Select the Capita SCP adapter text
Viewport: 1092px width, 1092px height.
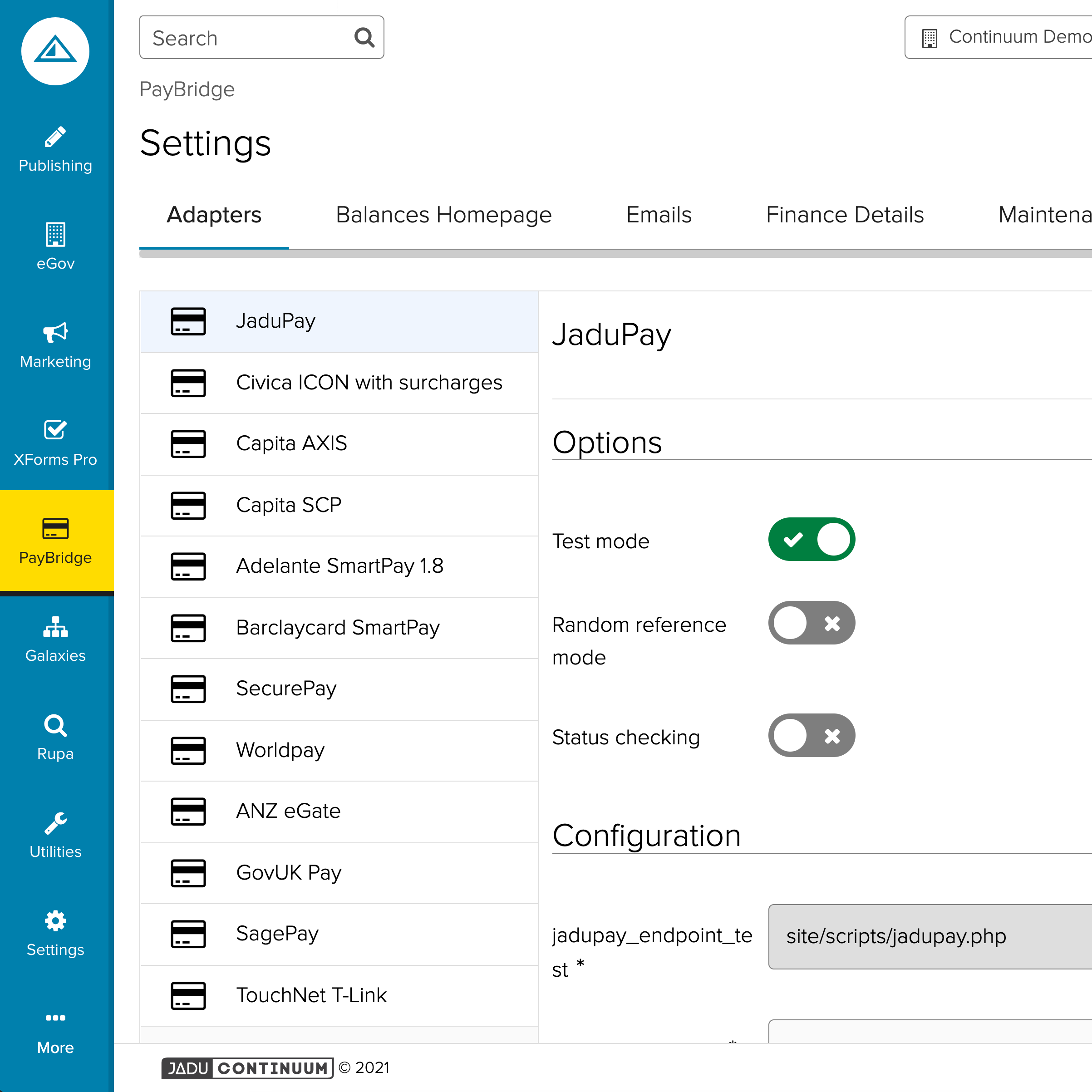pos(289,505)
